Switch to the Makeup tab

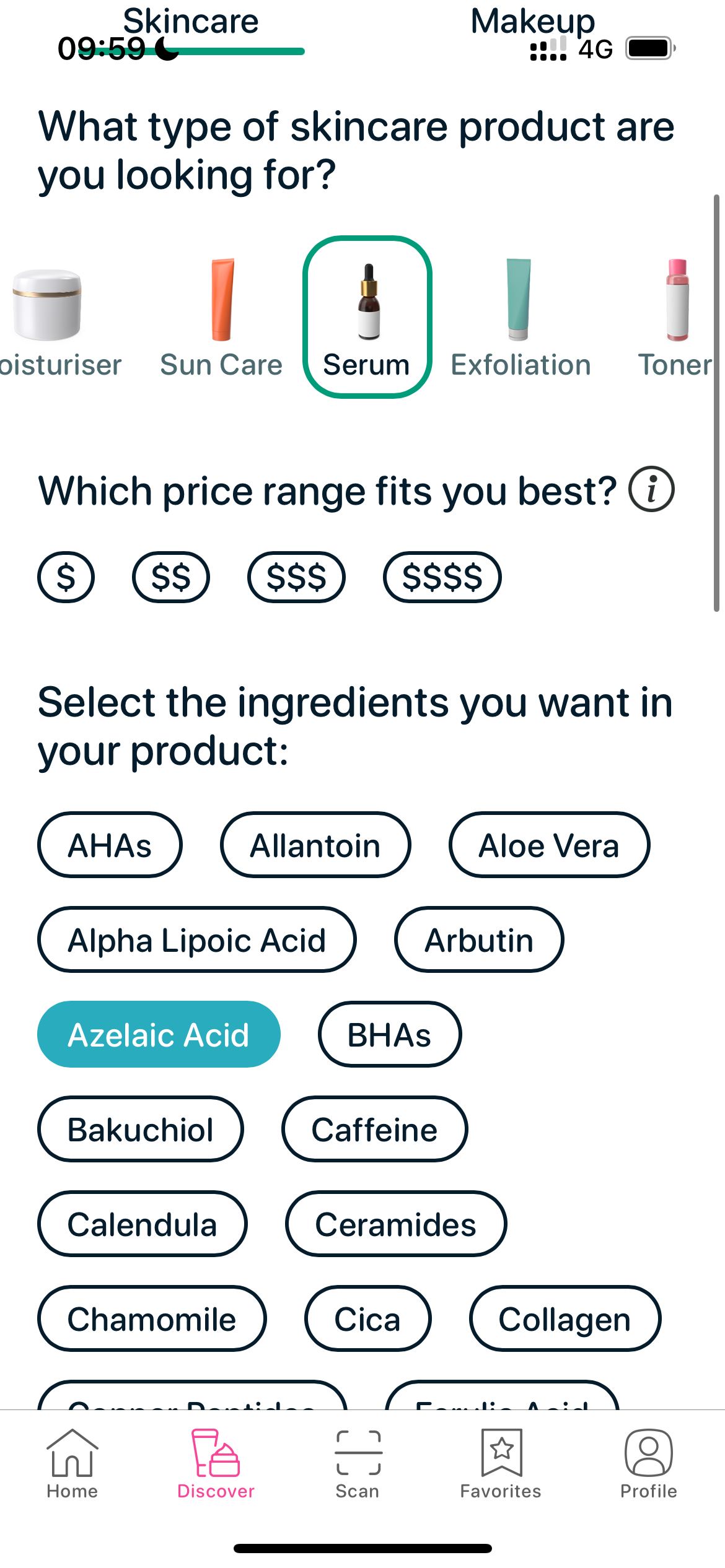pyautogui.click(x=532, y=22)
